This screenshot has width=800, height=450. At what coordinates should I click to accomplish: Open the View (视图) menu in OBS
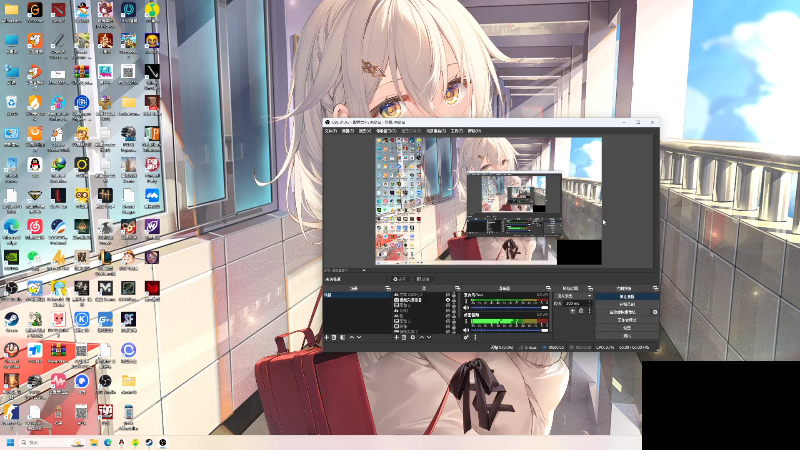coord(364,131)
